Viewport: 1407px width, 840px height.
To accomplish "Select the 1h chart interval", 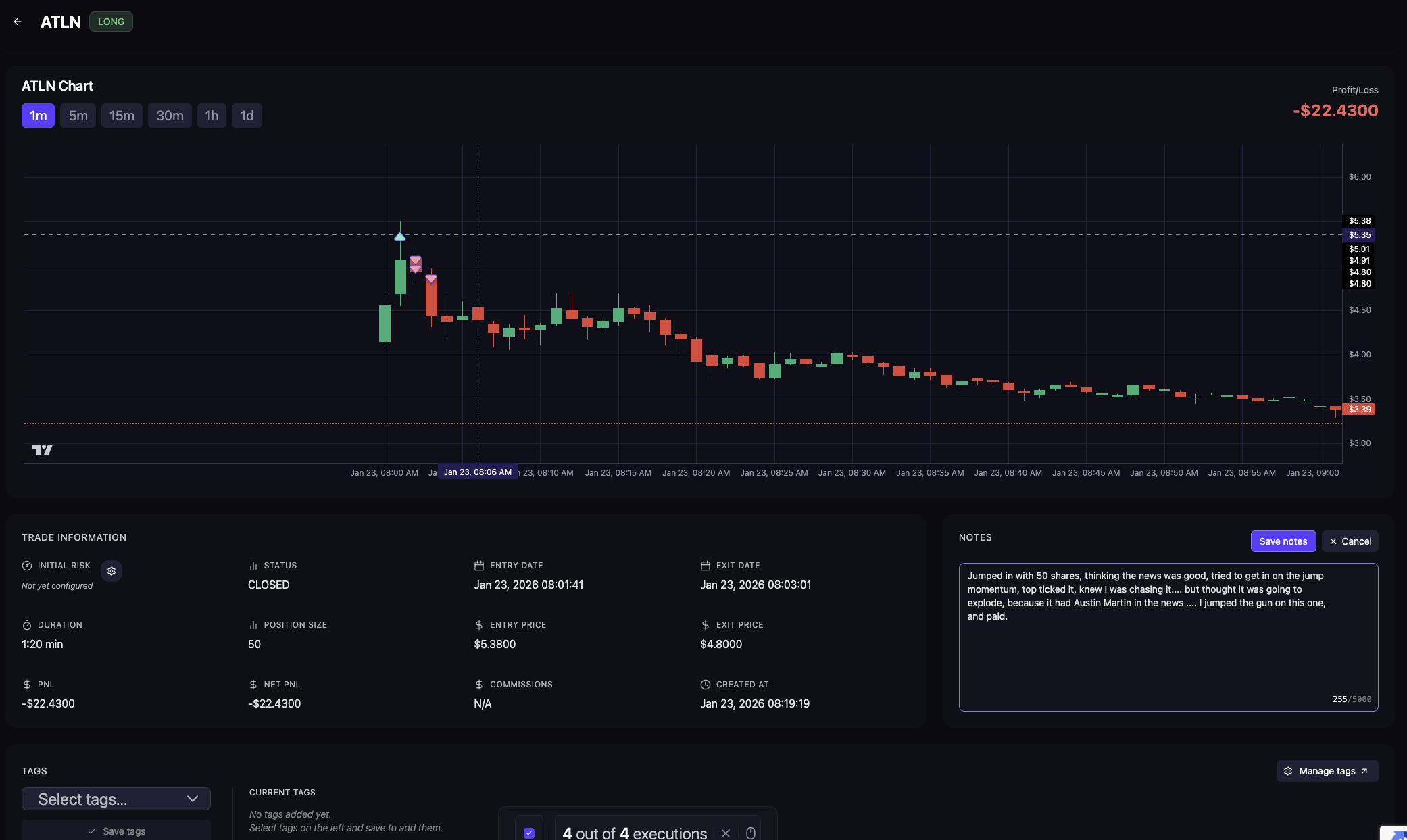I will 212,116.
